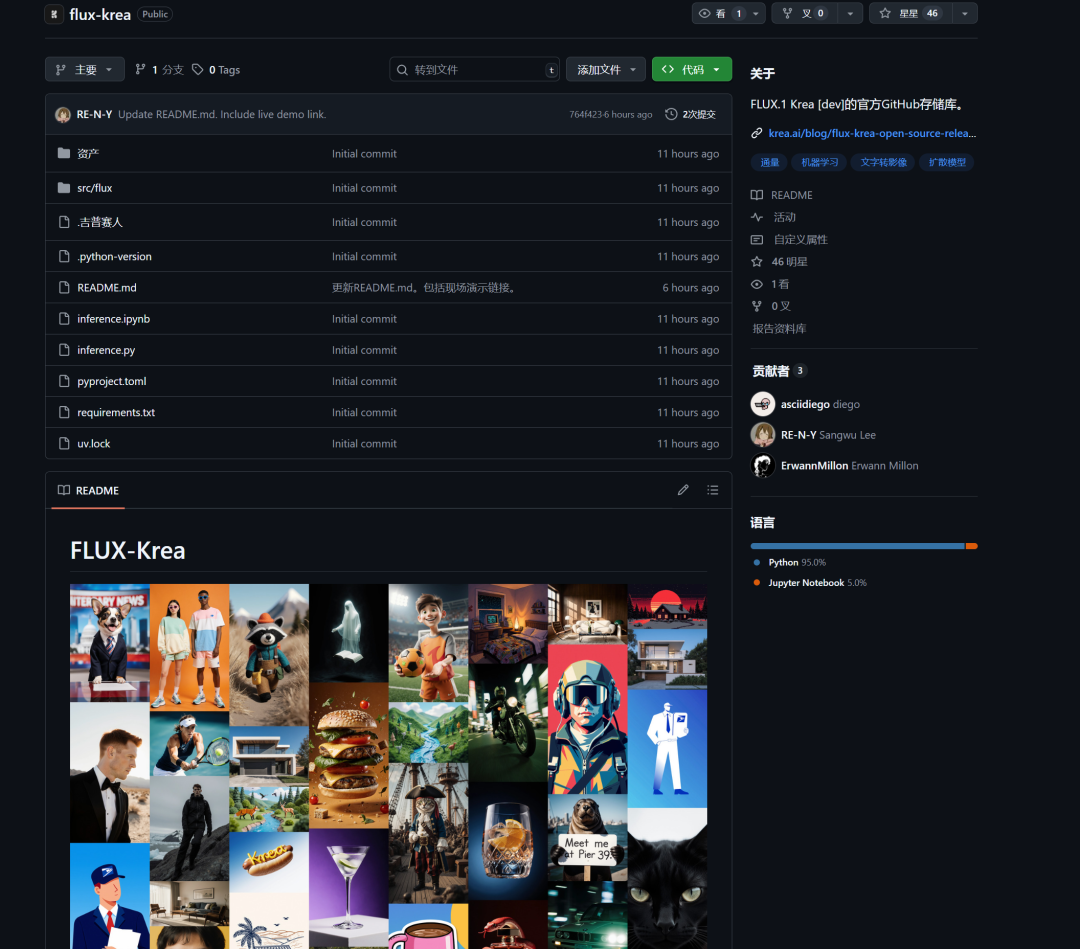Screen dimensions: 1080x949
Task: Click the 1 分支 branches link
Action: point(159,70)
